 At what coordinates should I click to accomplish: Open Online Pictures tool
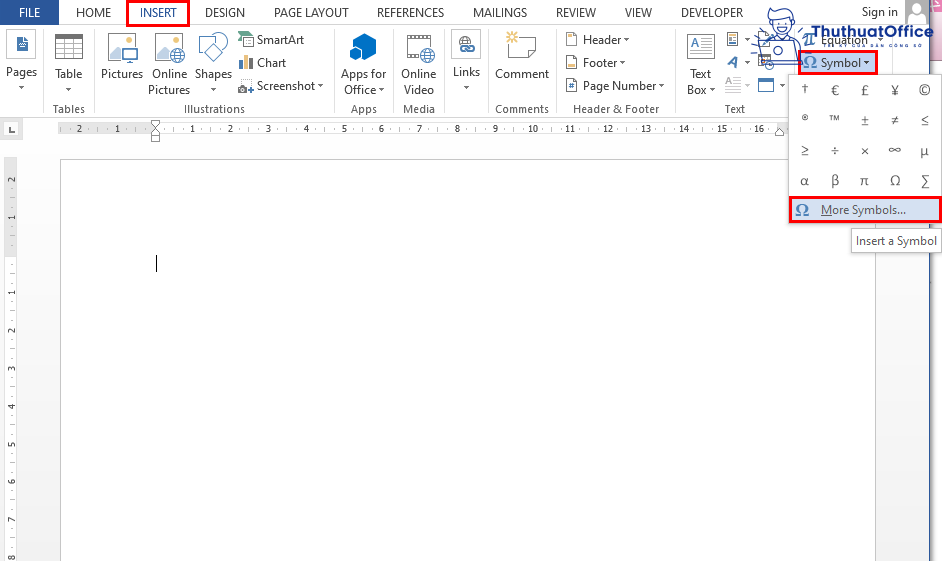(x=169, y=63)
